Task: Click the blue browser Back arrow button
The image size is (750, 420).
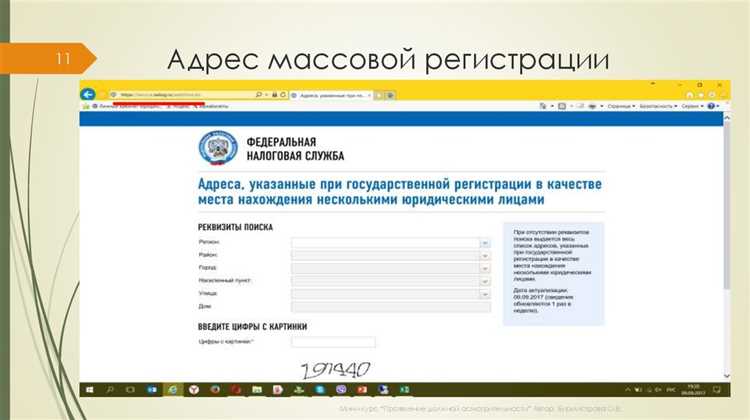Action: tap(88, 95)
